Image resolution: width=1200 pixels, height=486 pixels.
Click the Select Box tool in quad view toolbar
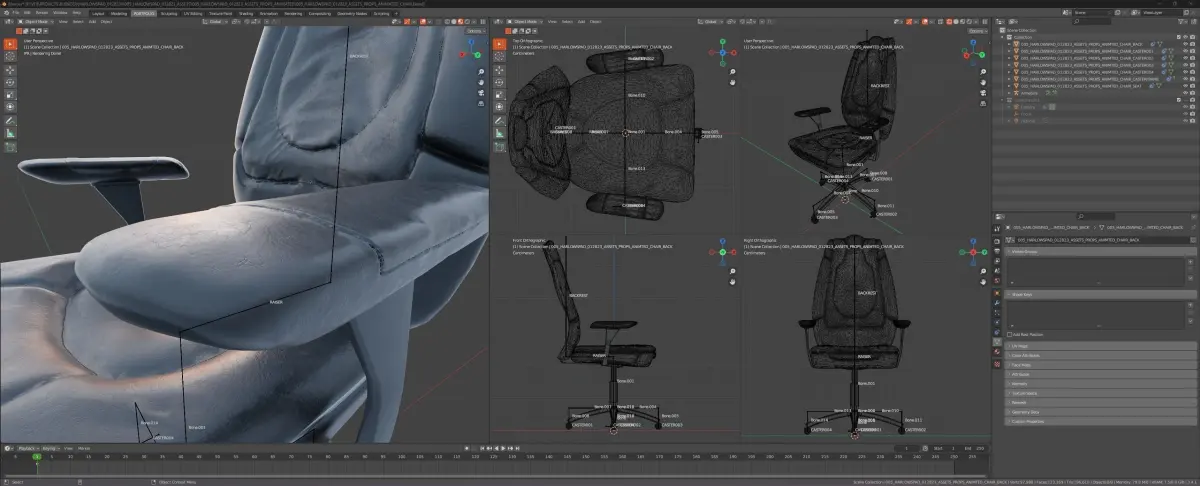(497, 44)
